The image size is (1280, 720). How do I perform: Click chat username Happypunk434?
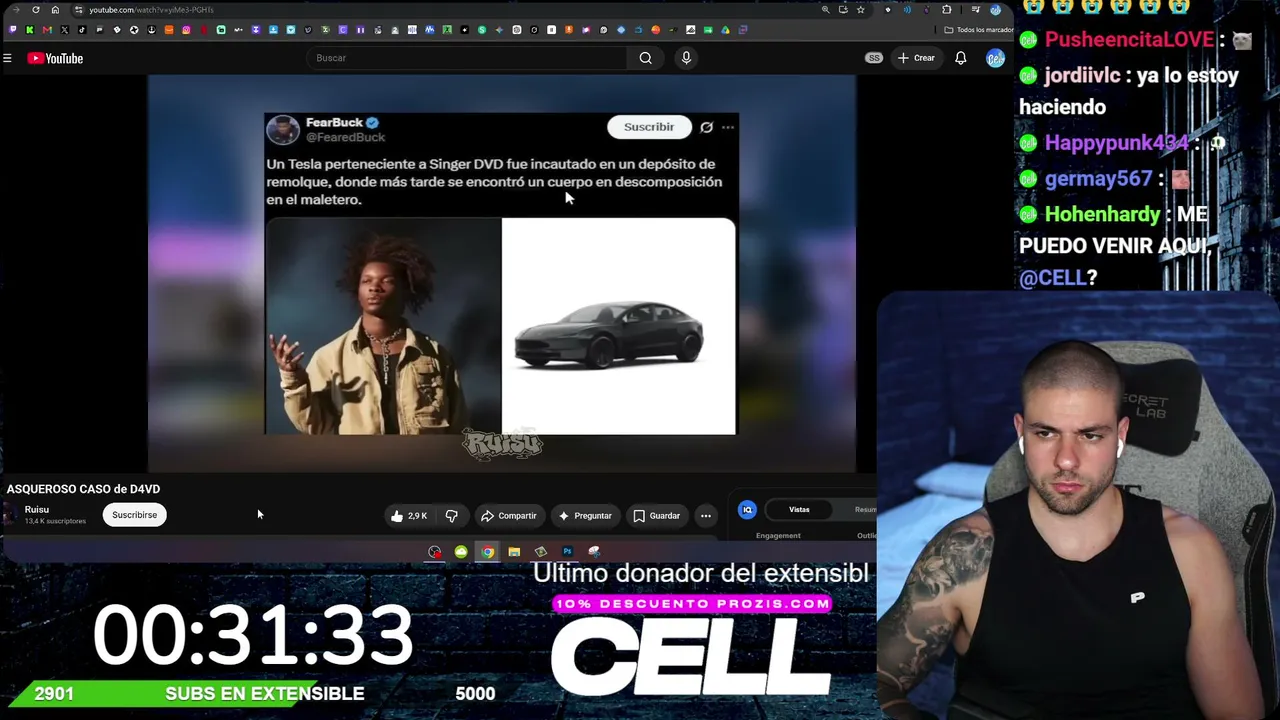click(x=1117, y=143)
